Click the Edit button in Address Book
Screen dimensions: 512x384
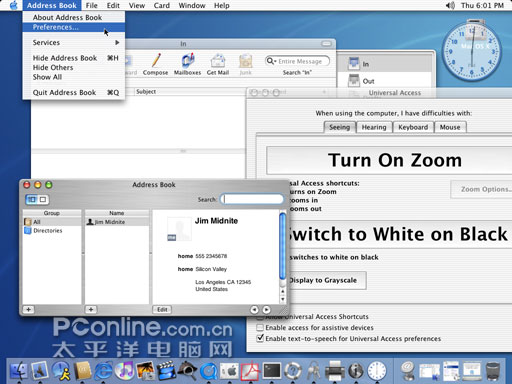(162, 310)
